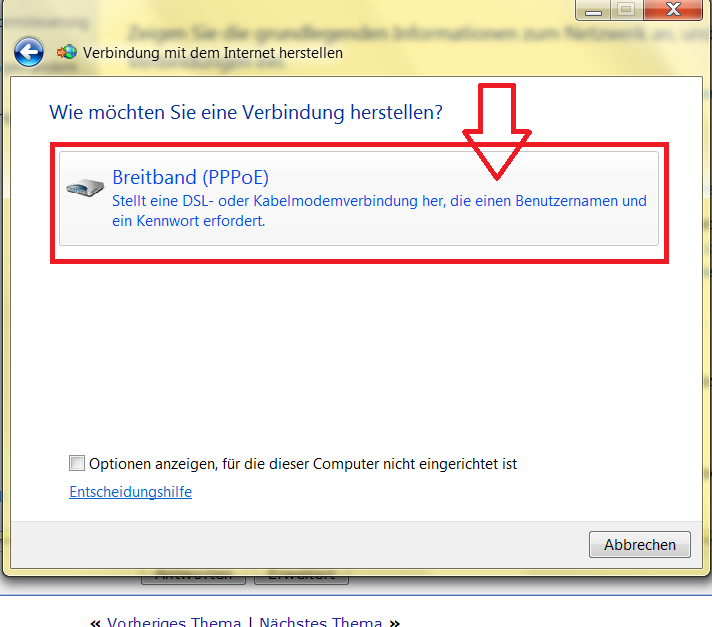This screenshot has height=627, width=712.
Task: Open the Nächstes Thema link
Action: 321,622
